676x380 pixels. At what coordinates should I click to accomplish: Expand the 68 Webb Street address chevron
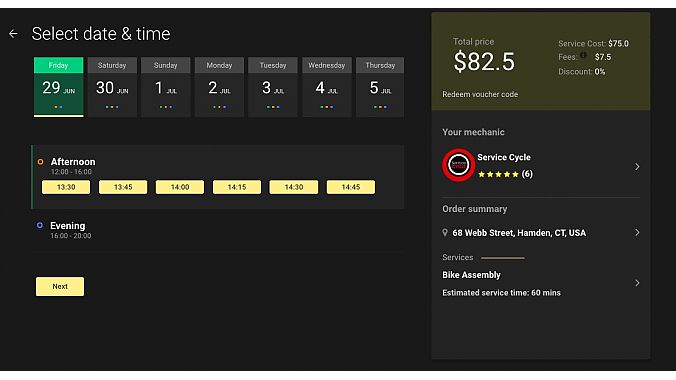click(x=637, y=232)
